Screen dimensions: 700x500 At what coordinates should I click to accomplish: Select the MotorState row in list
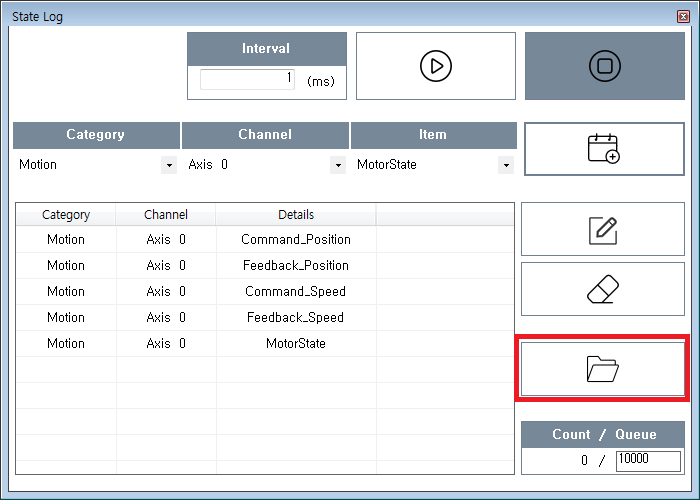click(295, 344)
